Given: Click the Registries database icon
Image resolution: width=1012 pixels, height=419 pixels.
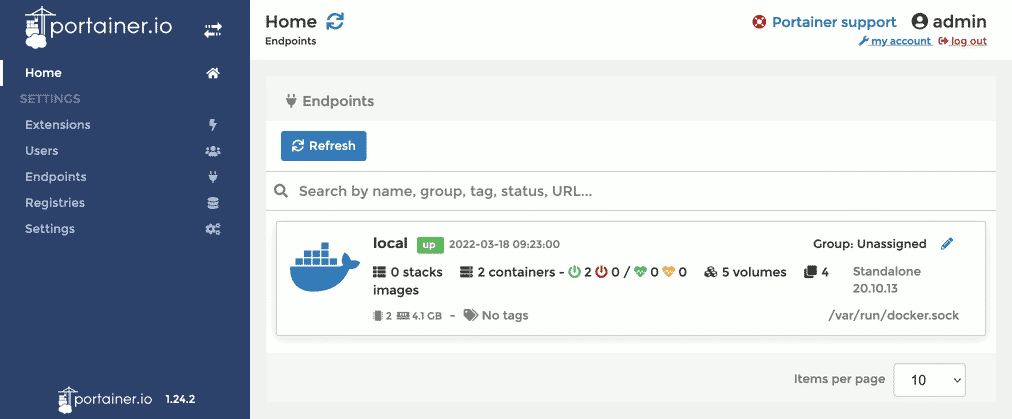Looking at the screenshot, I should pyautogui.click(x=213, y=203).
